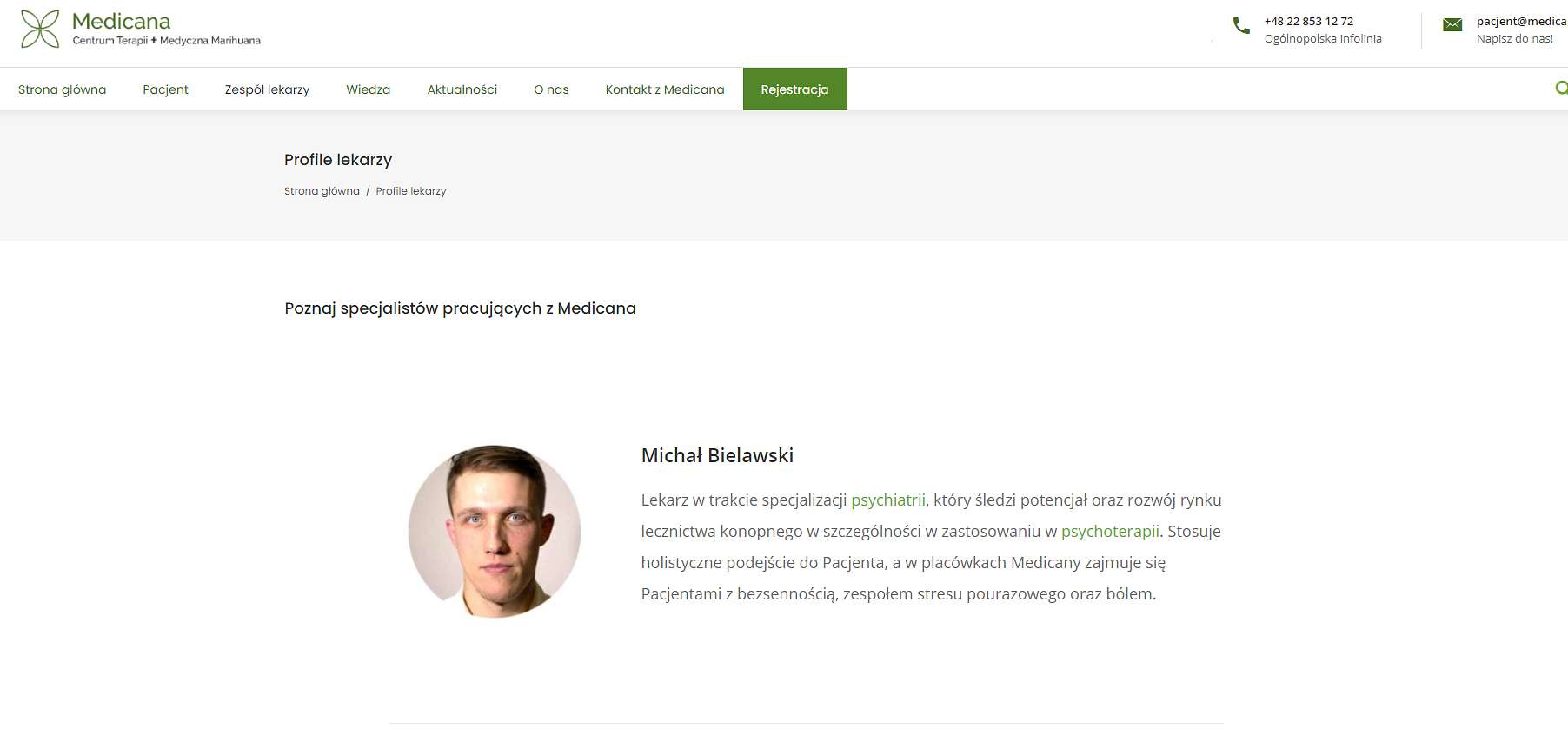
Task: Open the psychoterapii link in the bio
Action: click(1110, 532)
